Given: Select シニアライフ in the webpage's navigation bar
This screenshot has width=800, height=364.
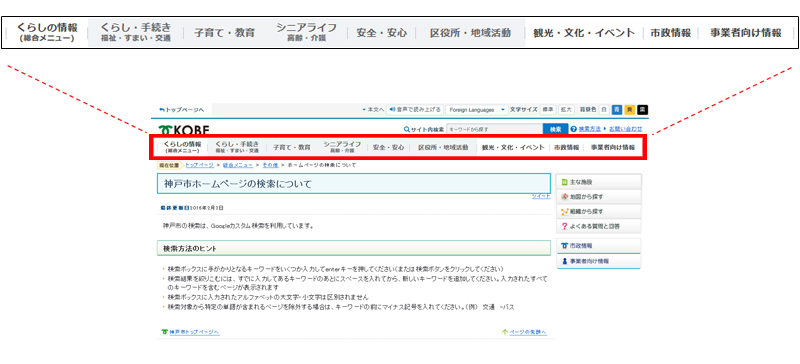Looking at the screenshot, I should point(342,147).
